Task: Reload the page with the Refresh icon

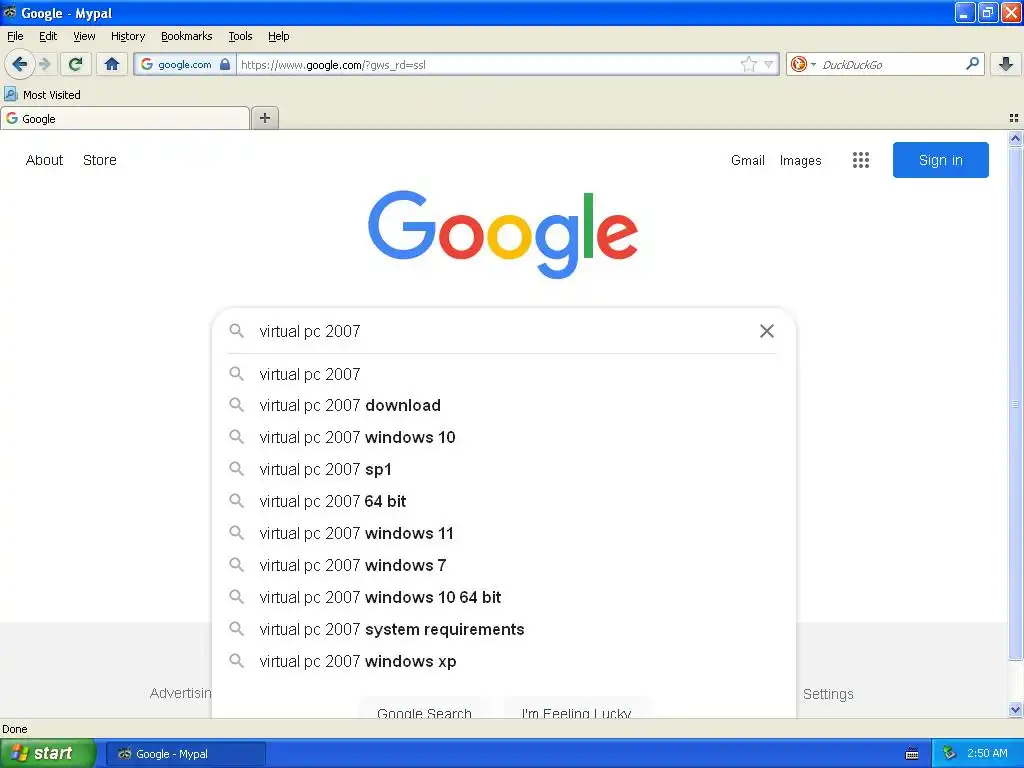Action: [76, 64]
